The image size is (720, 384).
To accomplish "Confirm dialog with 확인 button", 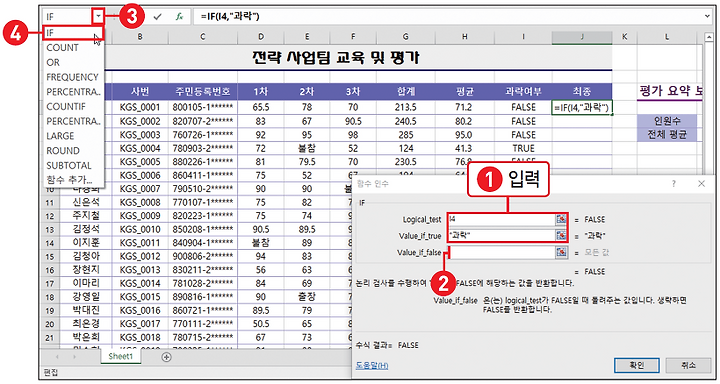I will 636,366.
